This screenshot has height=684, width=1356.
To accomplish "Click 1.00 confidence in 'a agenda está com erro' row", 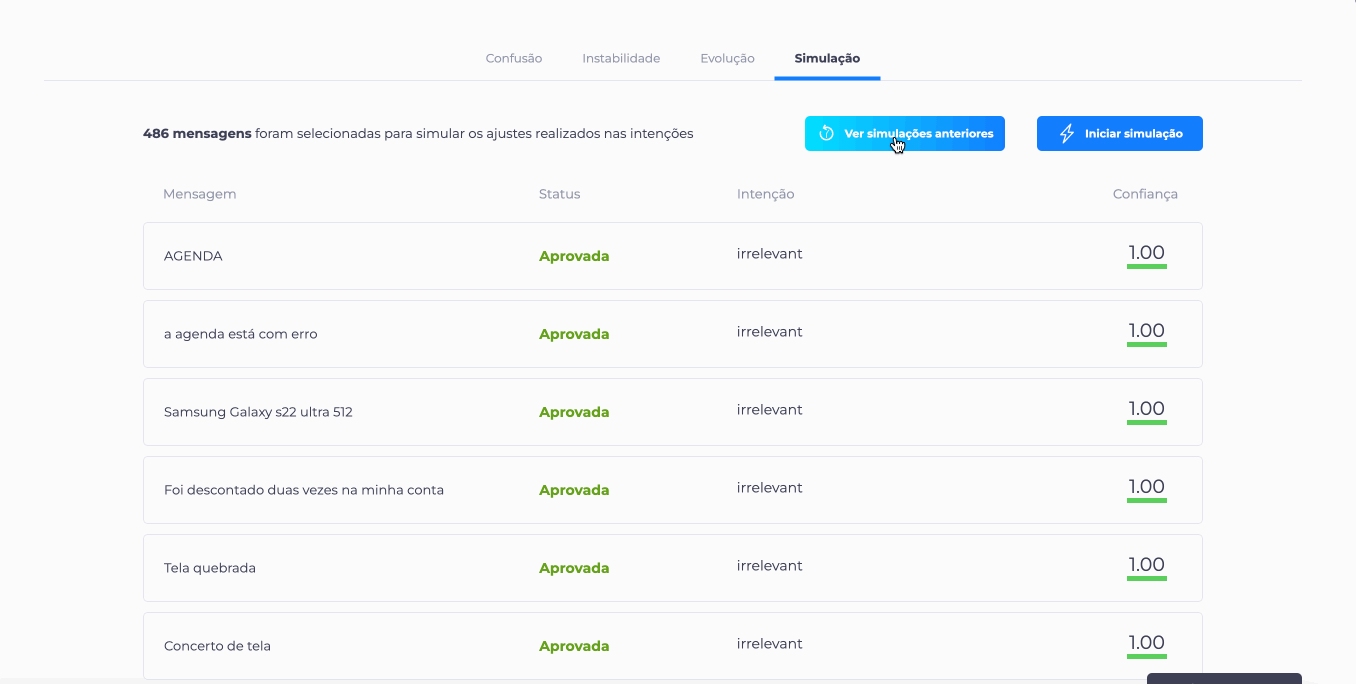I will click(1147, 331).
